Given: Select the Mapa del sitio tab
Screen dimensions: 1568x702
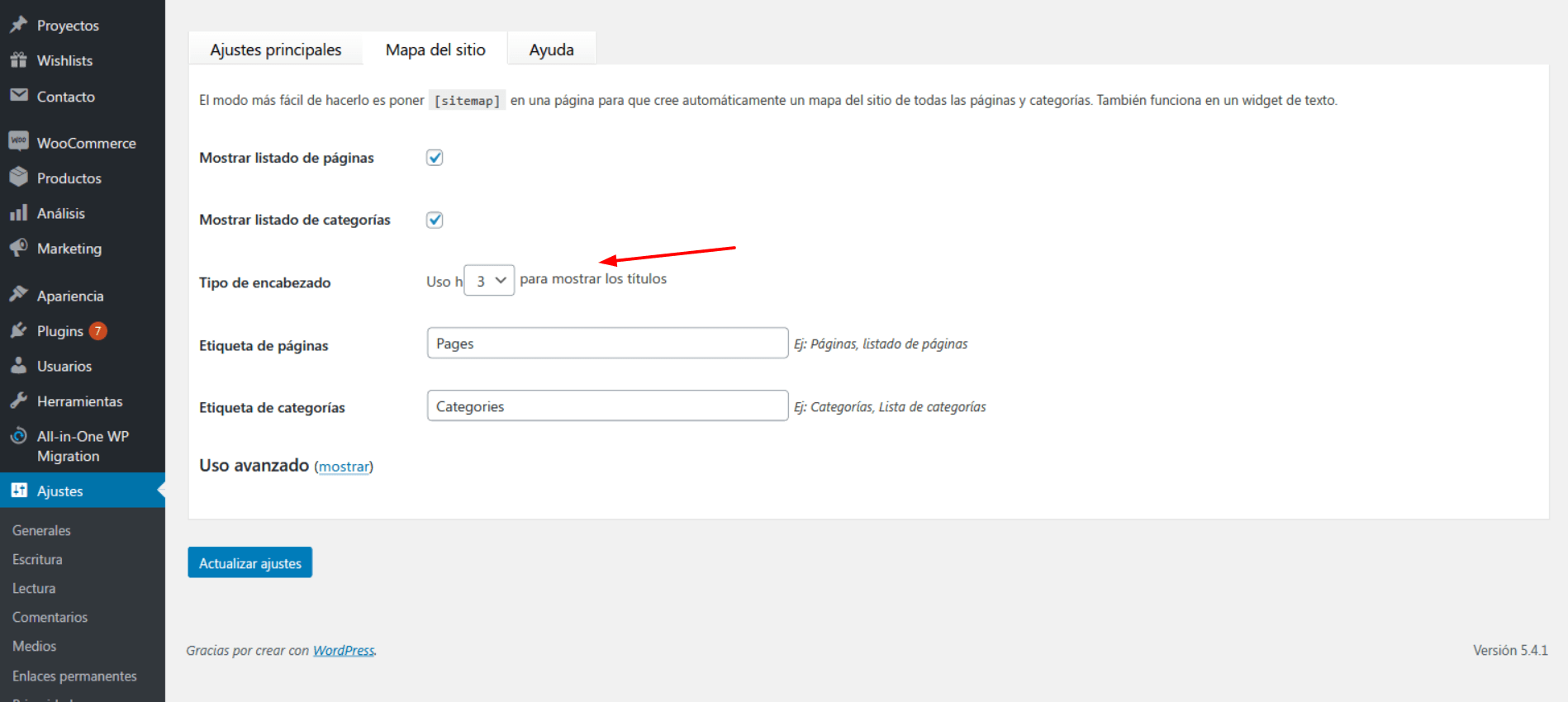Looking at the screenshot, I should pyautogui.click(x=435, y=50).
